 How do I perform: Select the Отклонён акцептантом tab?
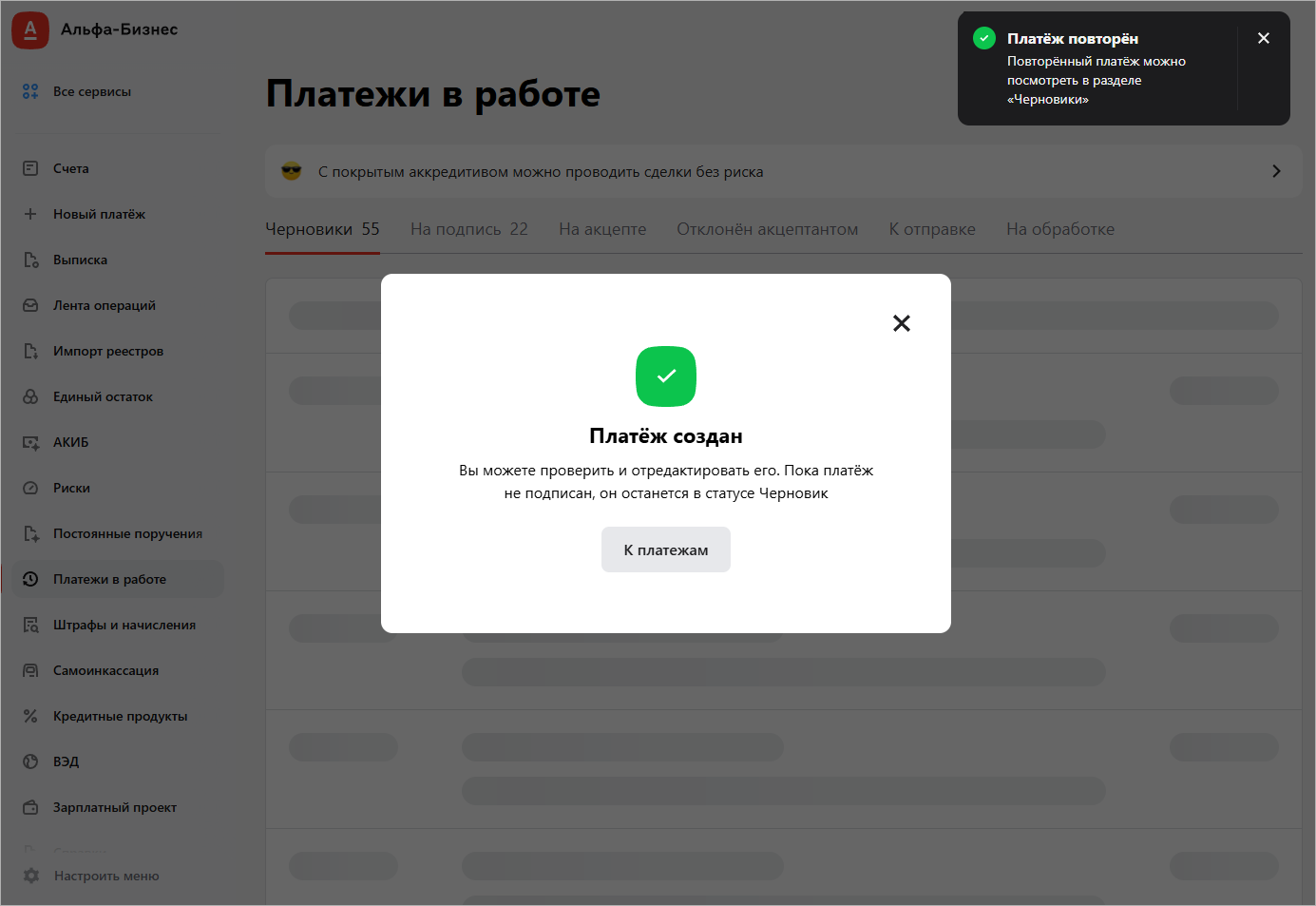pyautogui.click(x=767, y=229)
